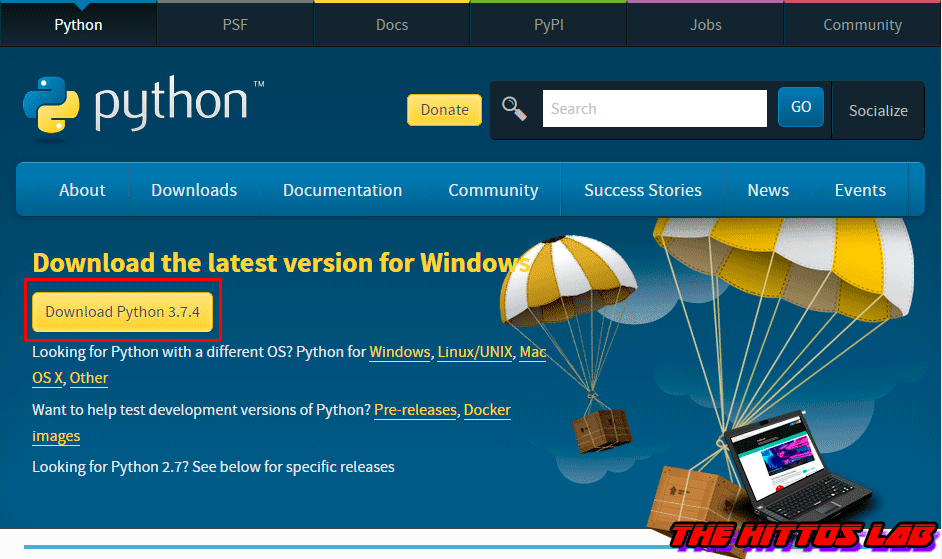
Task: Open Community in the main navigation bar
Action: (x=493, y=190)
